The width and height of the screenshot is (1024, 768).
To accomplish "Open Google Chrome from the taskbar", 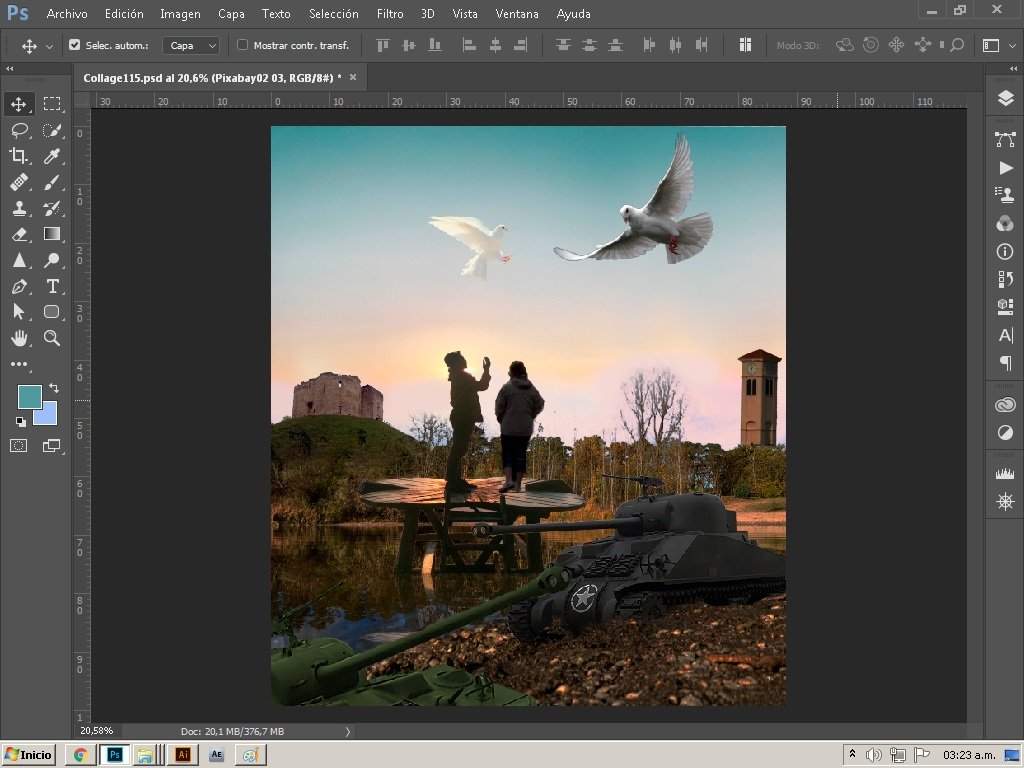I will (81, 755).
